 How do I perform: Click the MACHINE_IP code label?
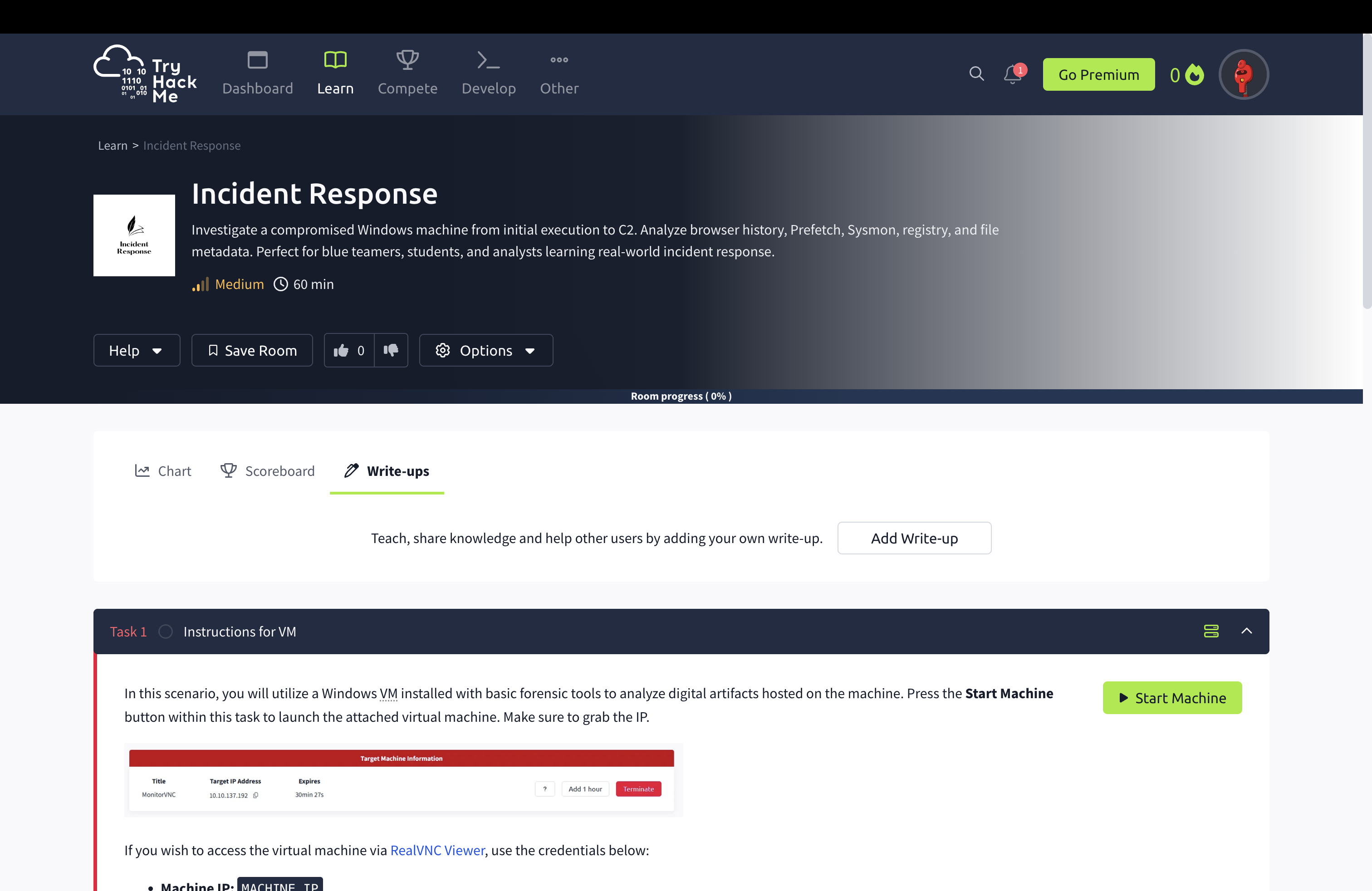point(279,885)
